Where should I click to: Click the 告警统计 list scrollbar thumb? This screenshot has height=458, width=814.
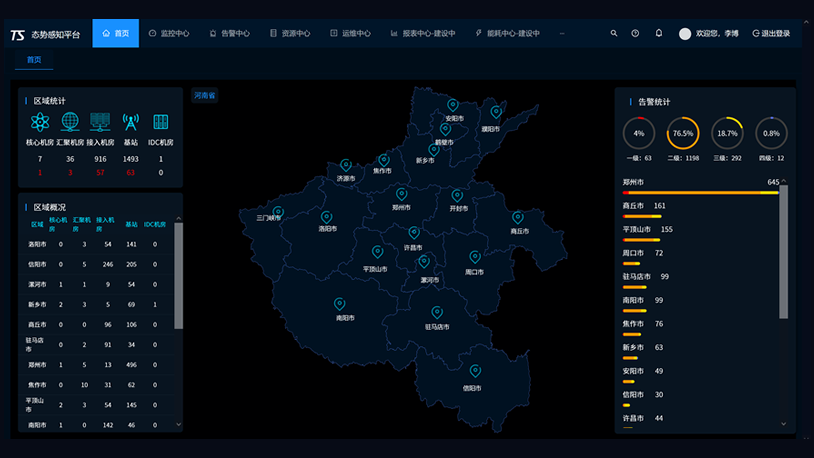point(783,250)
